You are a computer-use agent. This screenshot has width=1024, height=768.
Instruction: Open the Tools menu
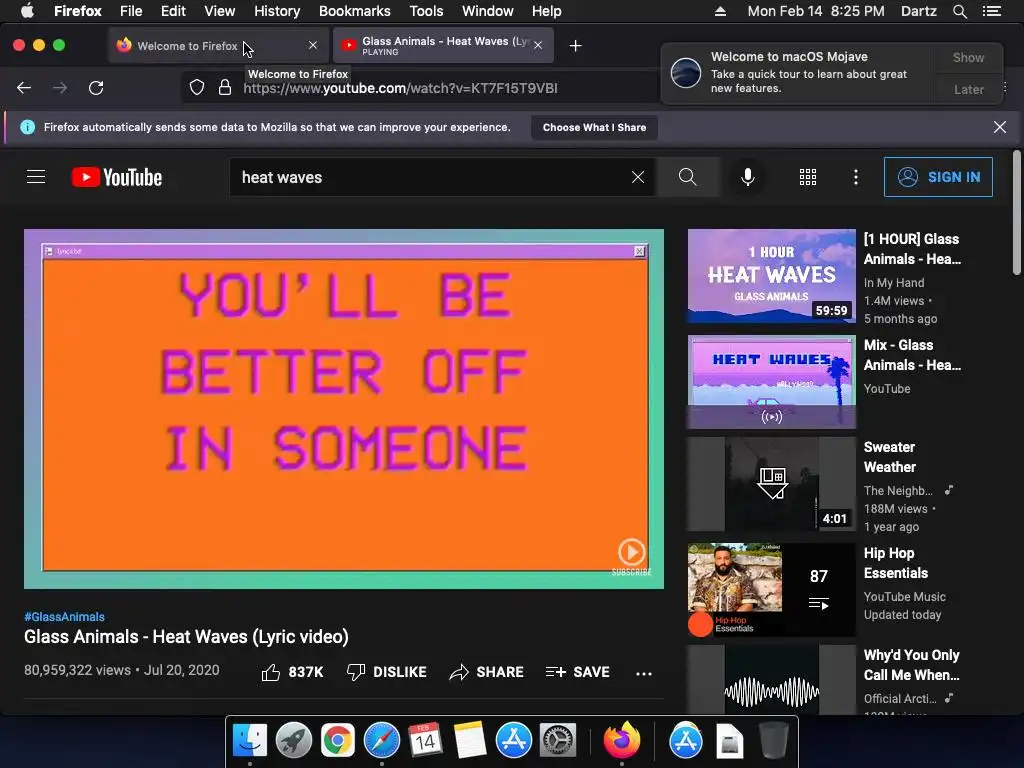(x=426, y=11)
